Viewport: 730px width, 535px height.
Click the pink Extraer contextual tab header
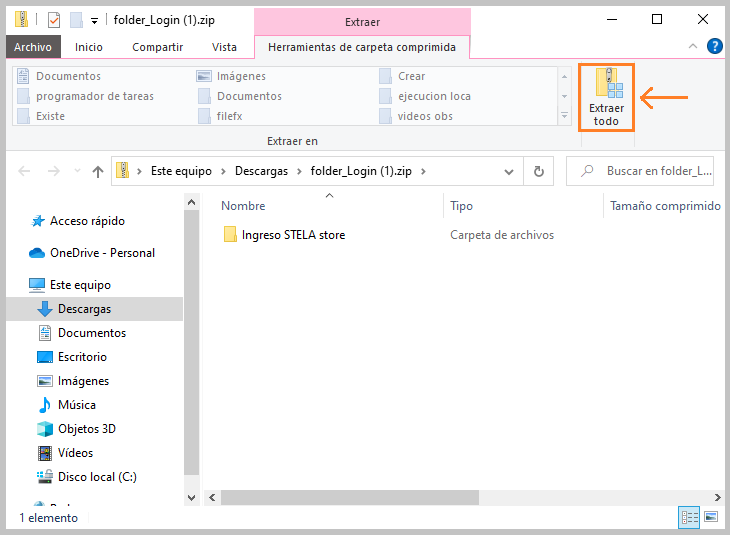362,21
